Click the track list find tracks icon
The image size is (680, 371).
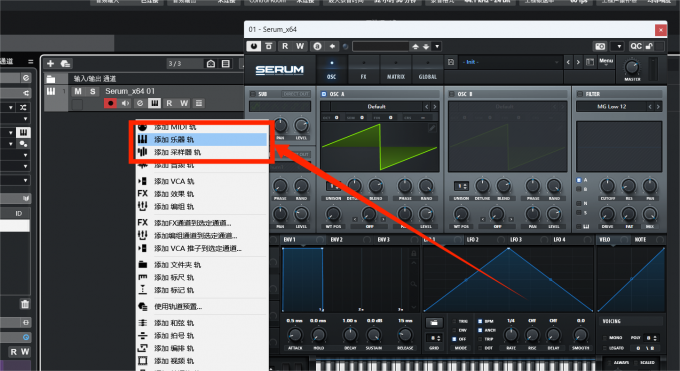tap(211, 64)
